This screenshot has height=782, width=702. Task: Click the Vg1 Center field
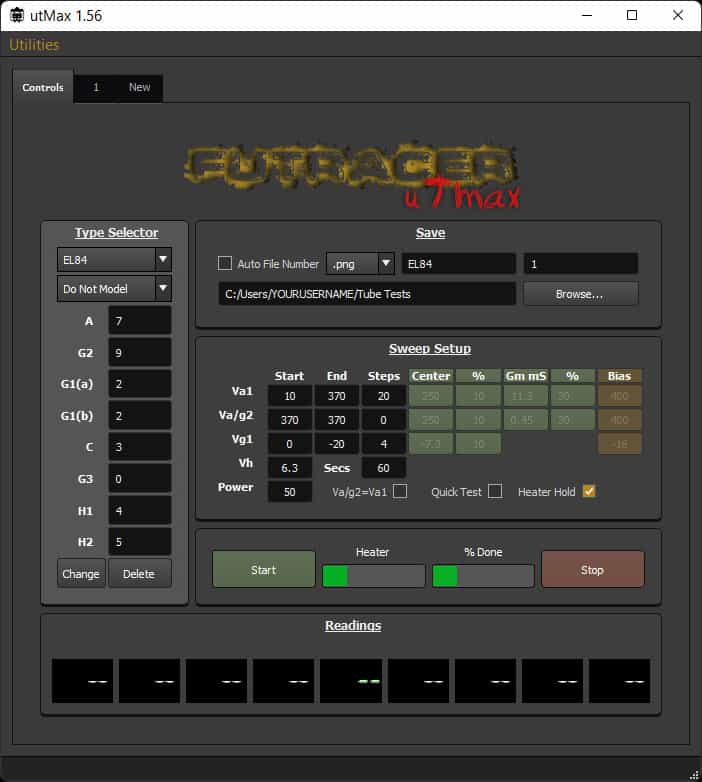[431, 444]
